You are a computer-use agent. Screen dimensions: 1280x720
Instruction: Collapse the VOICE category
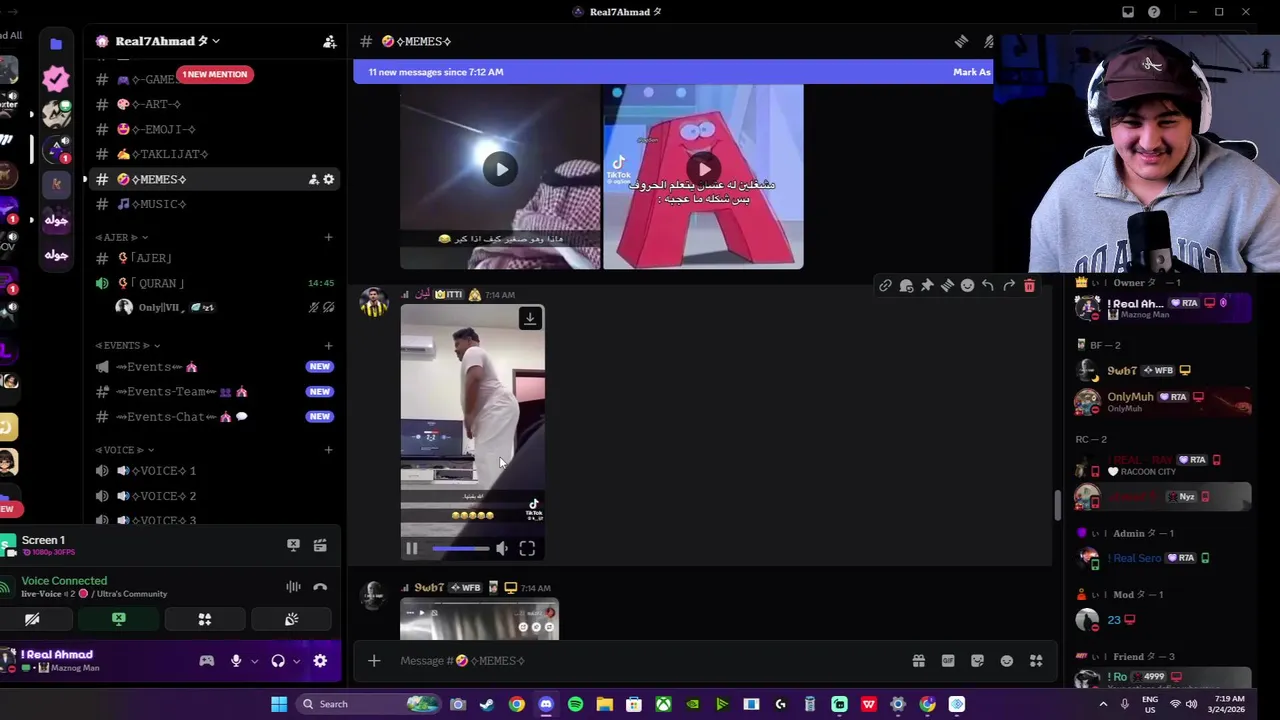tap(124, 450)
